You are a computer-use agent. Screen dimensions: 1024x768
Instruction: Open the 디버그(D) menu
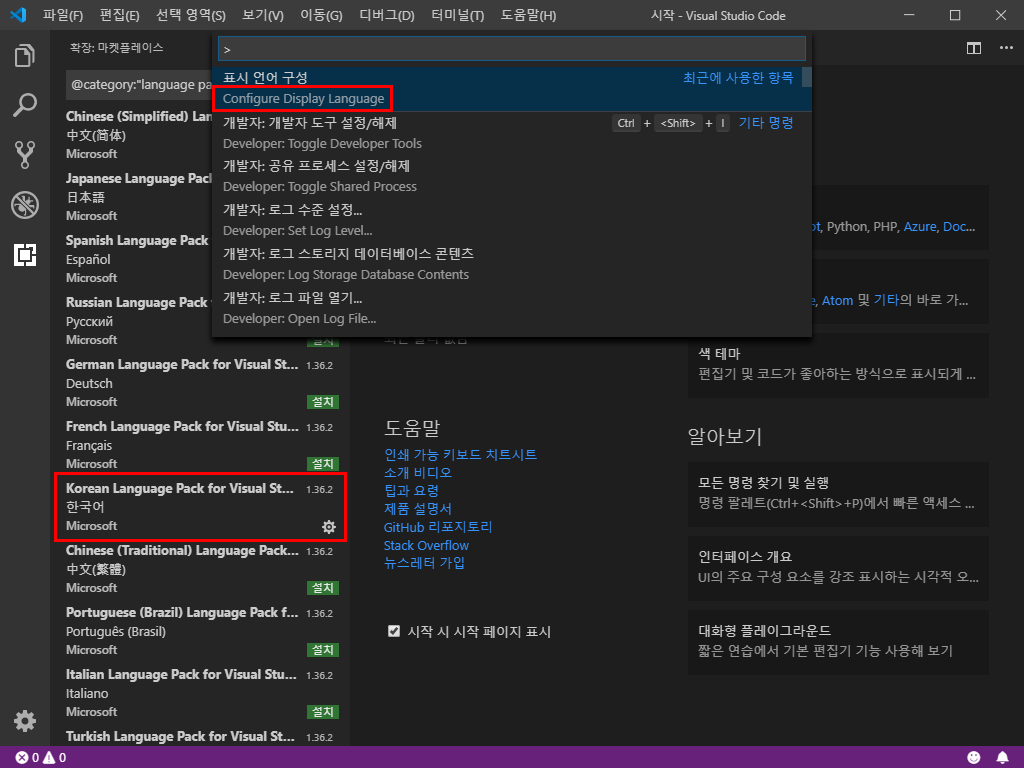point(387,15)
